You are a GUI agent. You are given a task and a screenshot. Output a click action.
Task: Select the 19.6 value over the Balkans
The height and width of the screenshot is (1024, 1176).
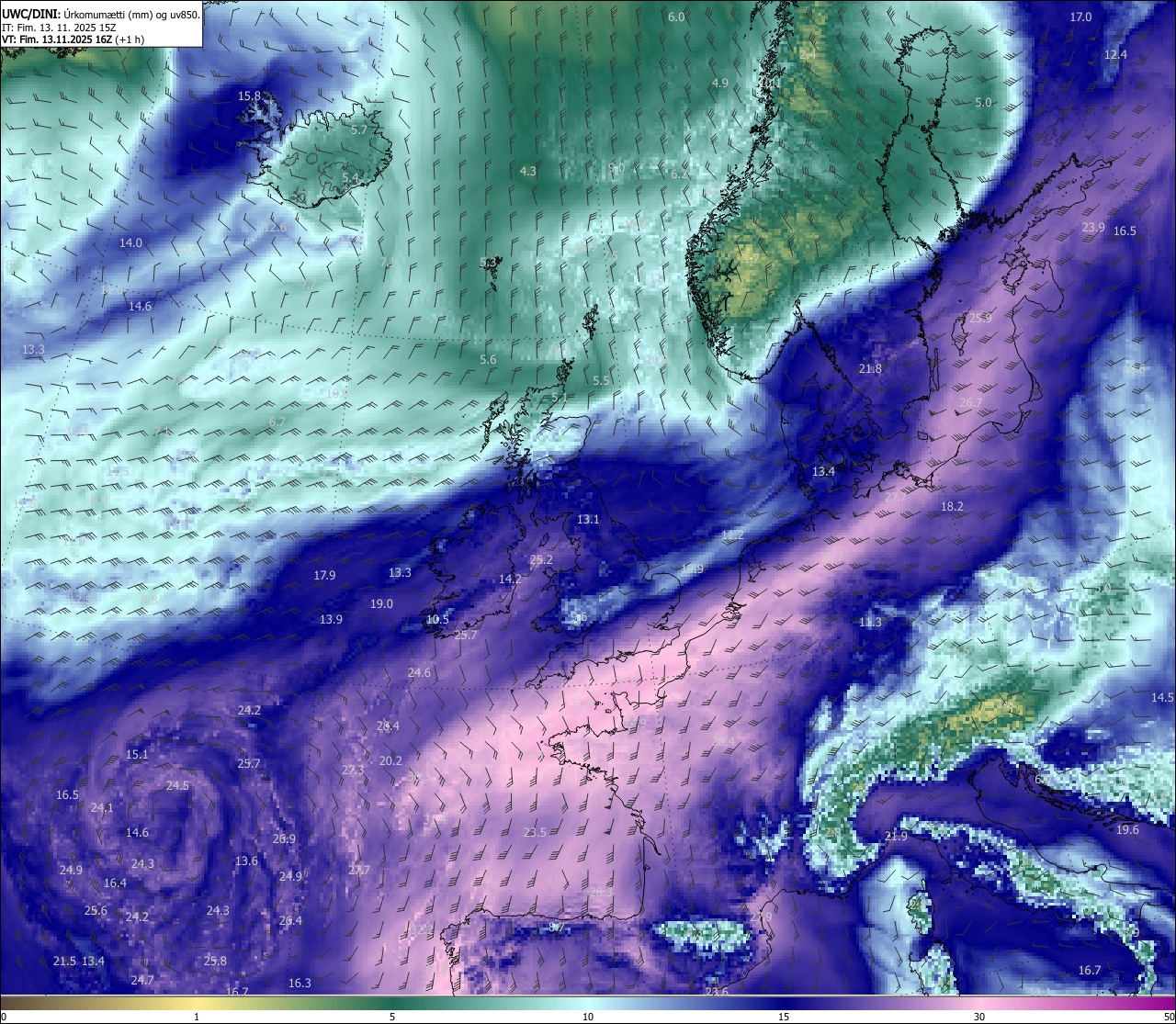[1127, 829]
